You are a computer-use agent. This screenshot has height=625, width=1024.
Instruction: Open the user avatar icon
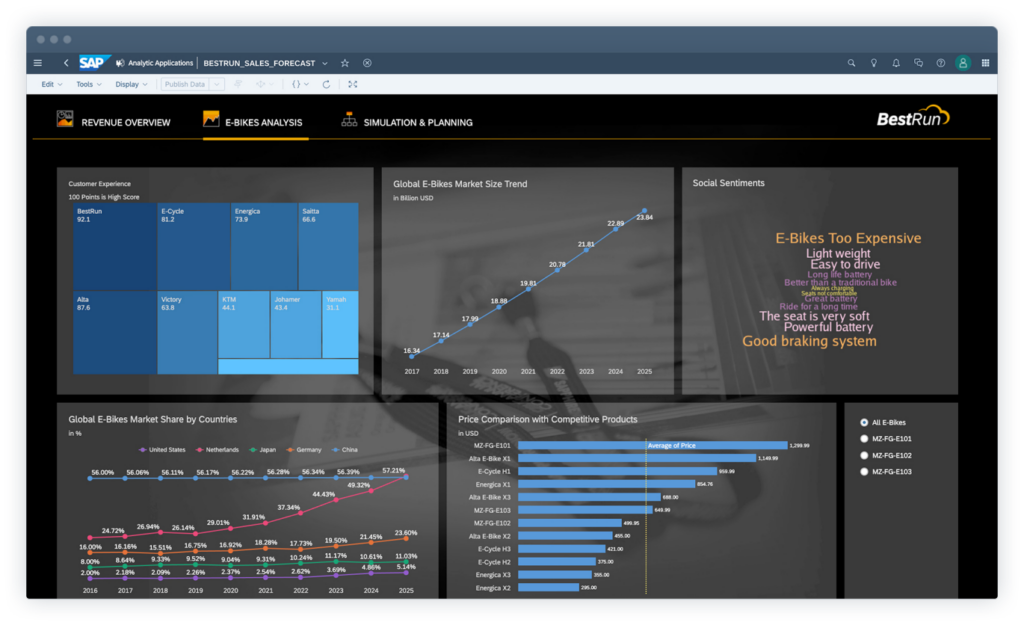click(x=963, y=62)
